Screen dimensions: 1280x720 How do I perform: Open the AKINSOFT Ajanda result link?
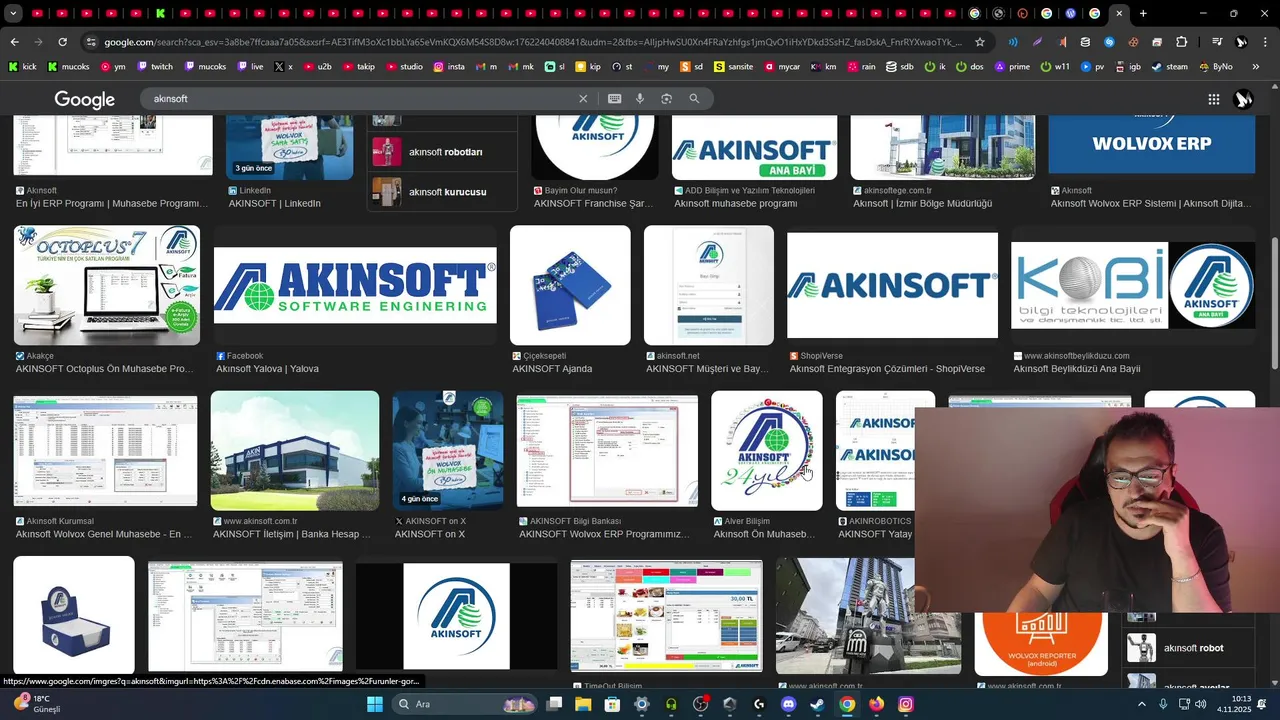pyautogui.click(x=552, y=369)
